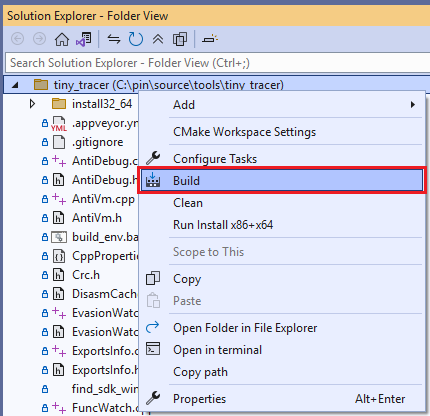The image size is (430, 416).
Task: Expand the install32_64 folder
Action: 32,104
